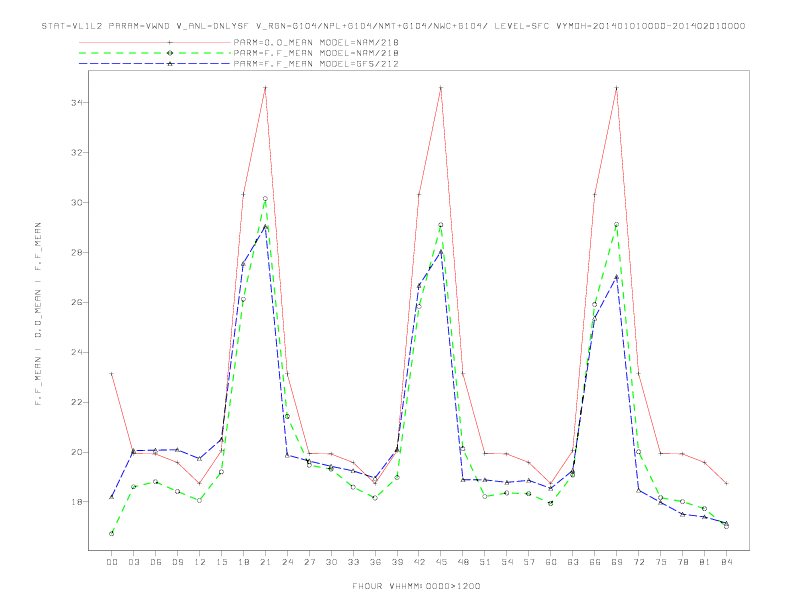The width and height of the screenshot is (792, 612).
Task: Select legend entry PARM=F.F_MEAN MODEL=NAM/218
Action: pos(316,53)
